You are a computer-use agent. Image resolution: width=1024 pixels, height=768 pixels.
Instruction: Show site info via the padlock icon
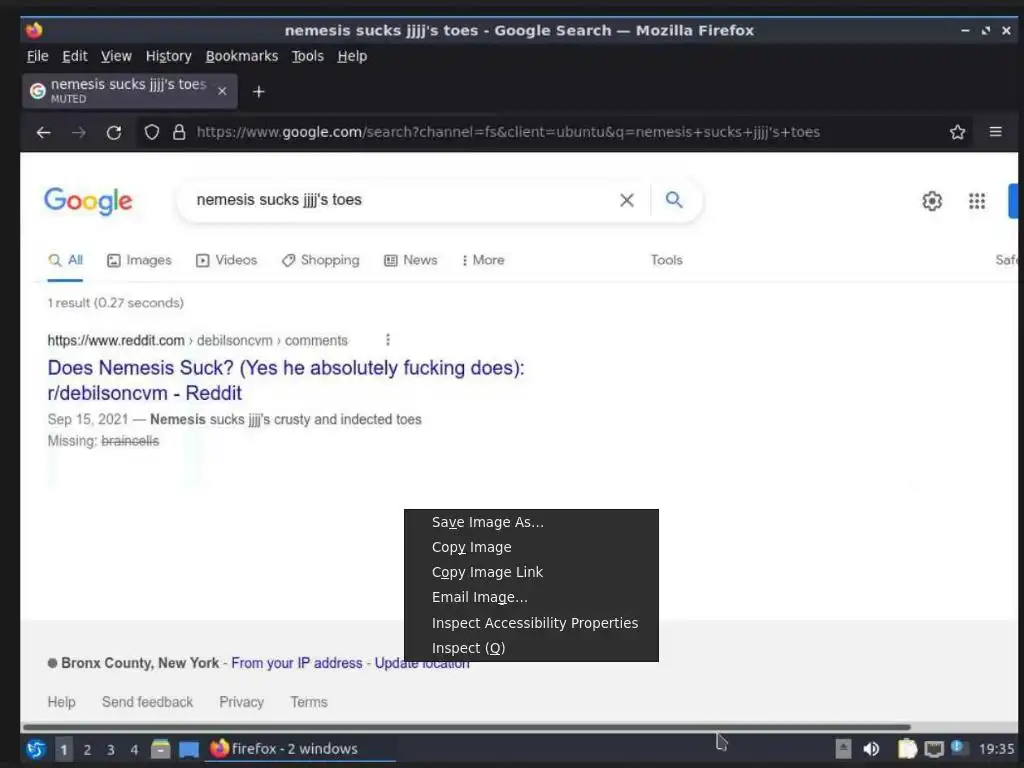pyautogui.click(x=179, y=133)
